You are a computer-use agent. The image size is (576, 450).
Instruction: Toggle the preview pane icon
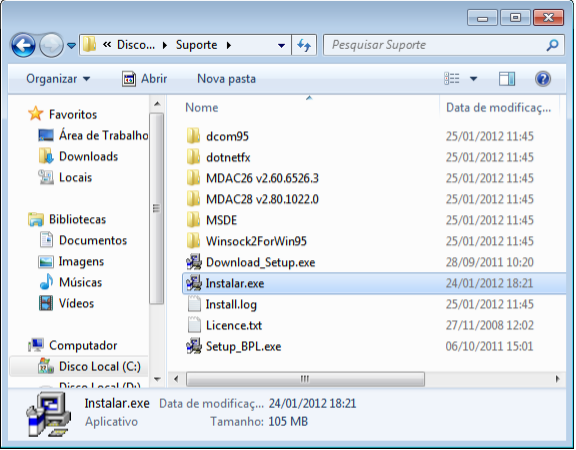tap(507, 79)
